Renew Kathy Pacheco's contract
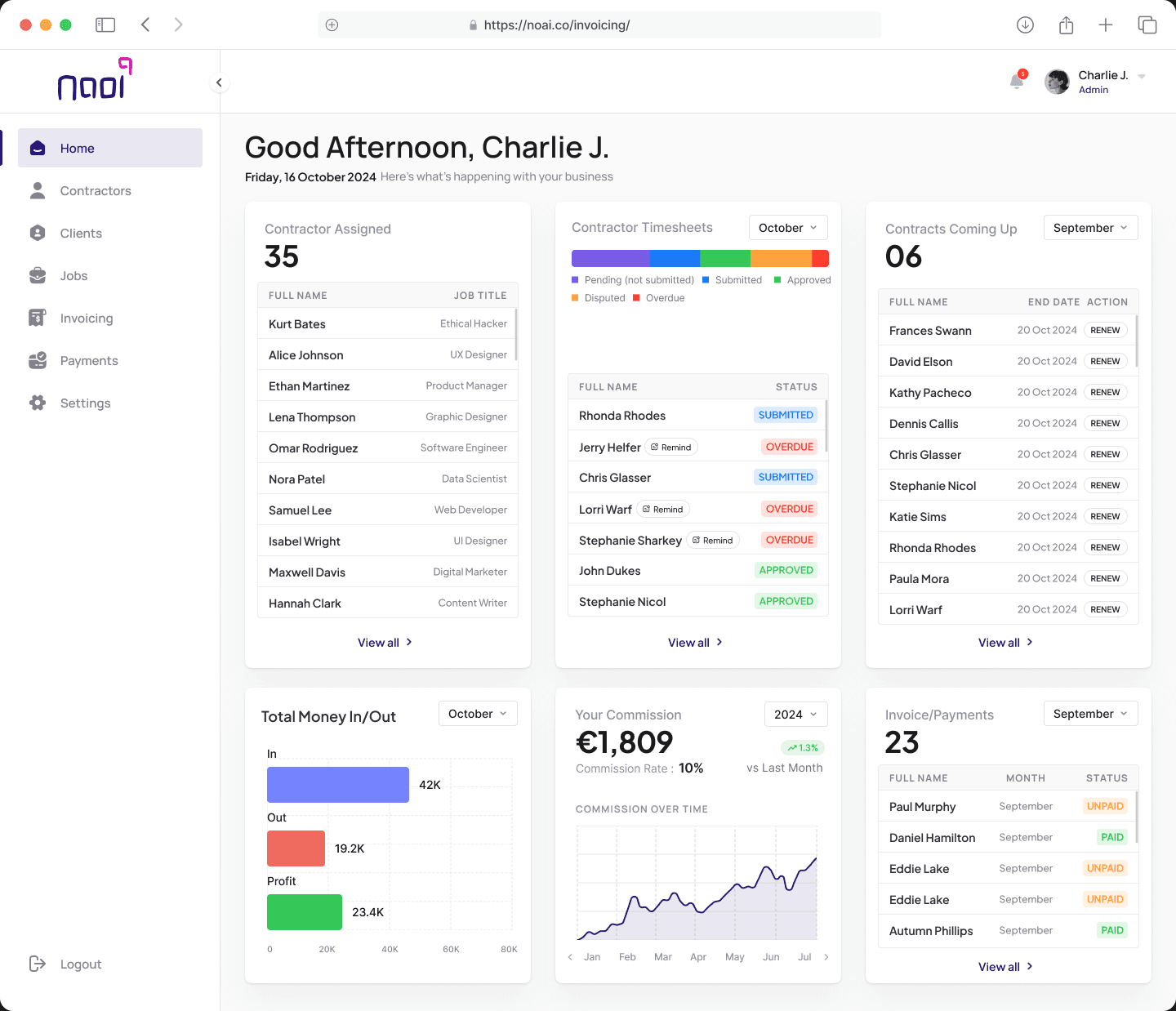The image size is (1176, 1011). pyautogui.click(x=1105, y=392)
